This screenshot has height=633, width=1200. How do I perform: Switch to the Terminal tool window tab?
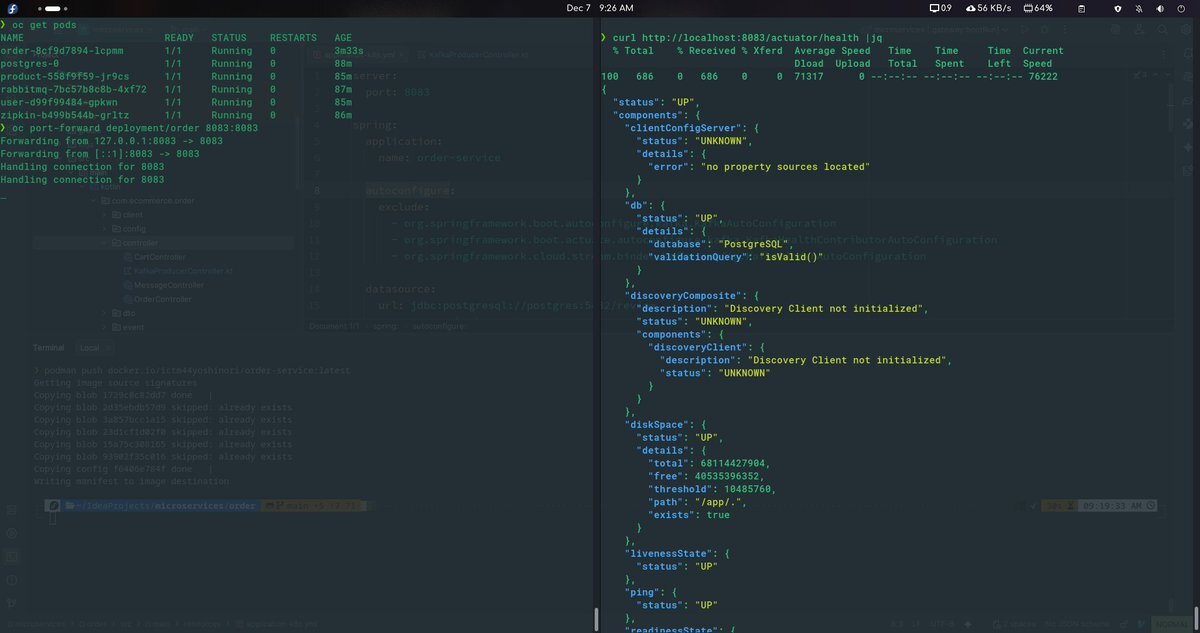[48, 348]
